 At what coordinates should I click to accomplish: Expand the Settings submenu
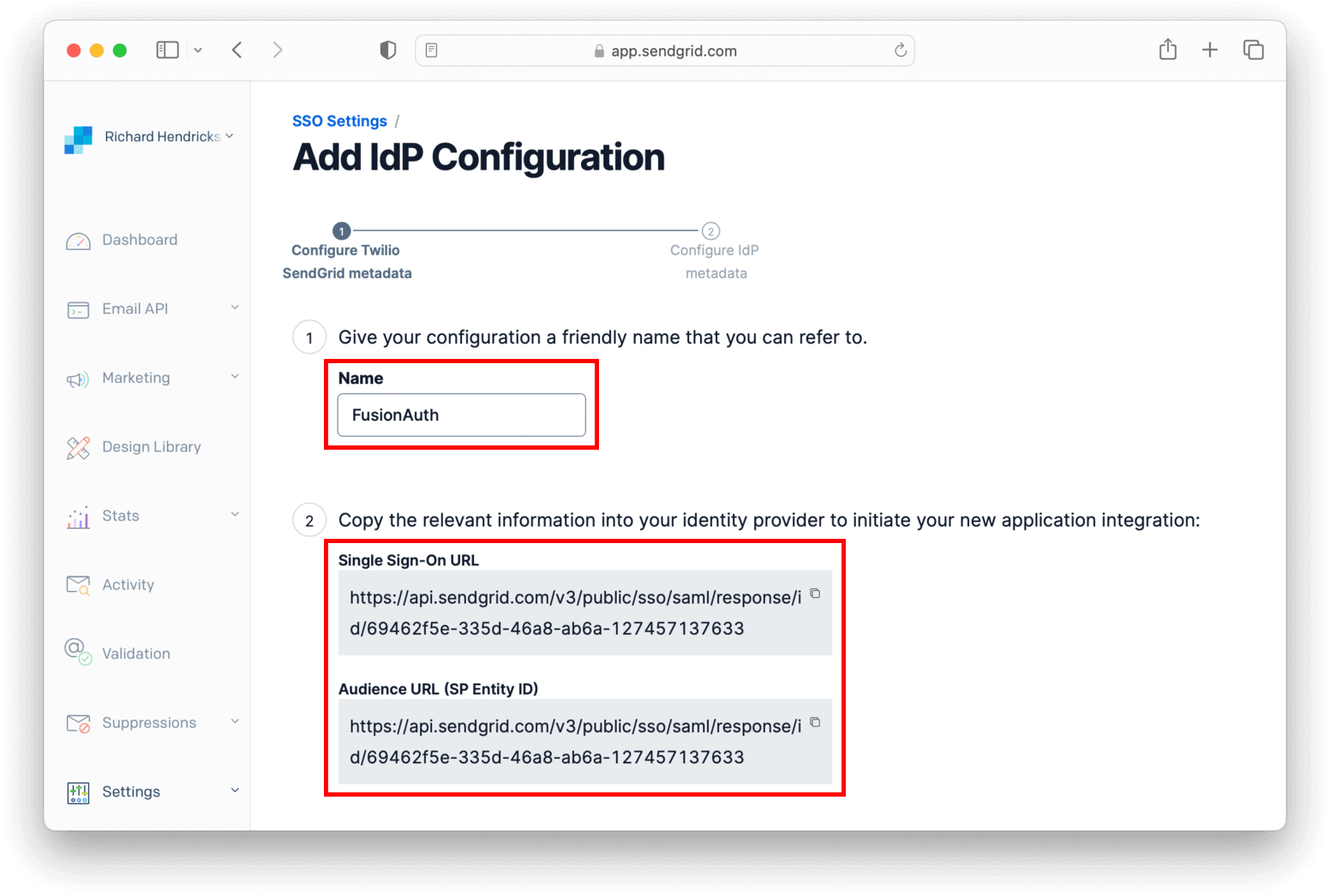[235, 790]
